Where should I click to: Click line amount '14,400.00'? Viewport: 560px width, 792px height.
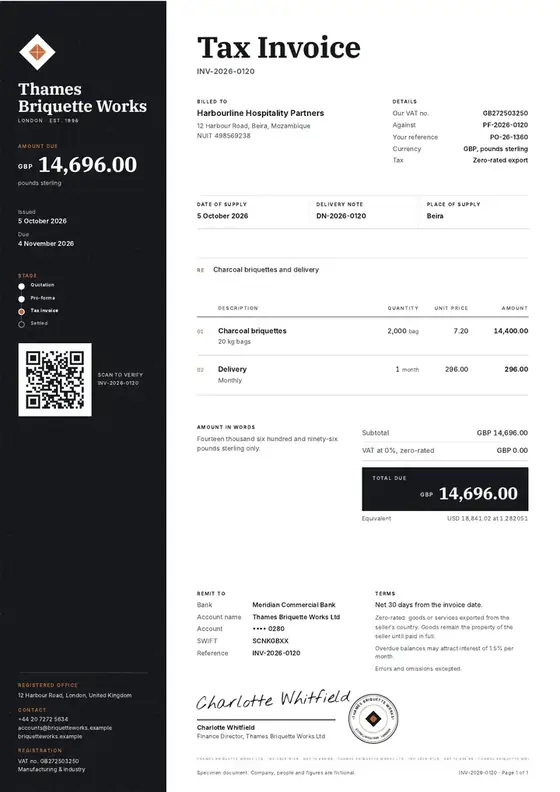pyautogui.click(x=511, y=331)
